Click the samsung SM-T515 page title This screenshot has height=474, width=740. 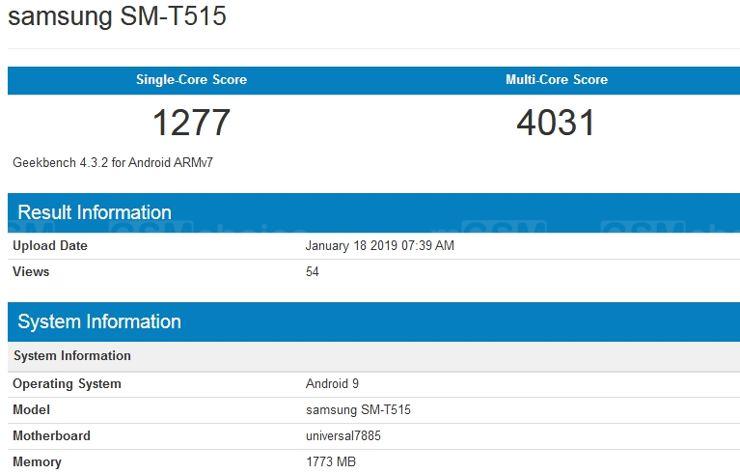[x=117, y=16]
